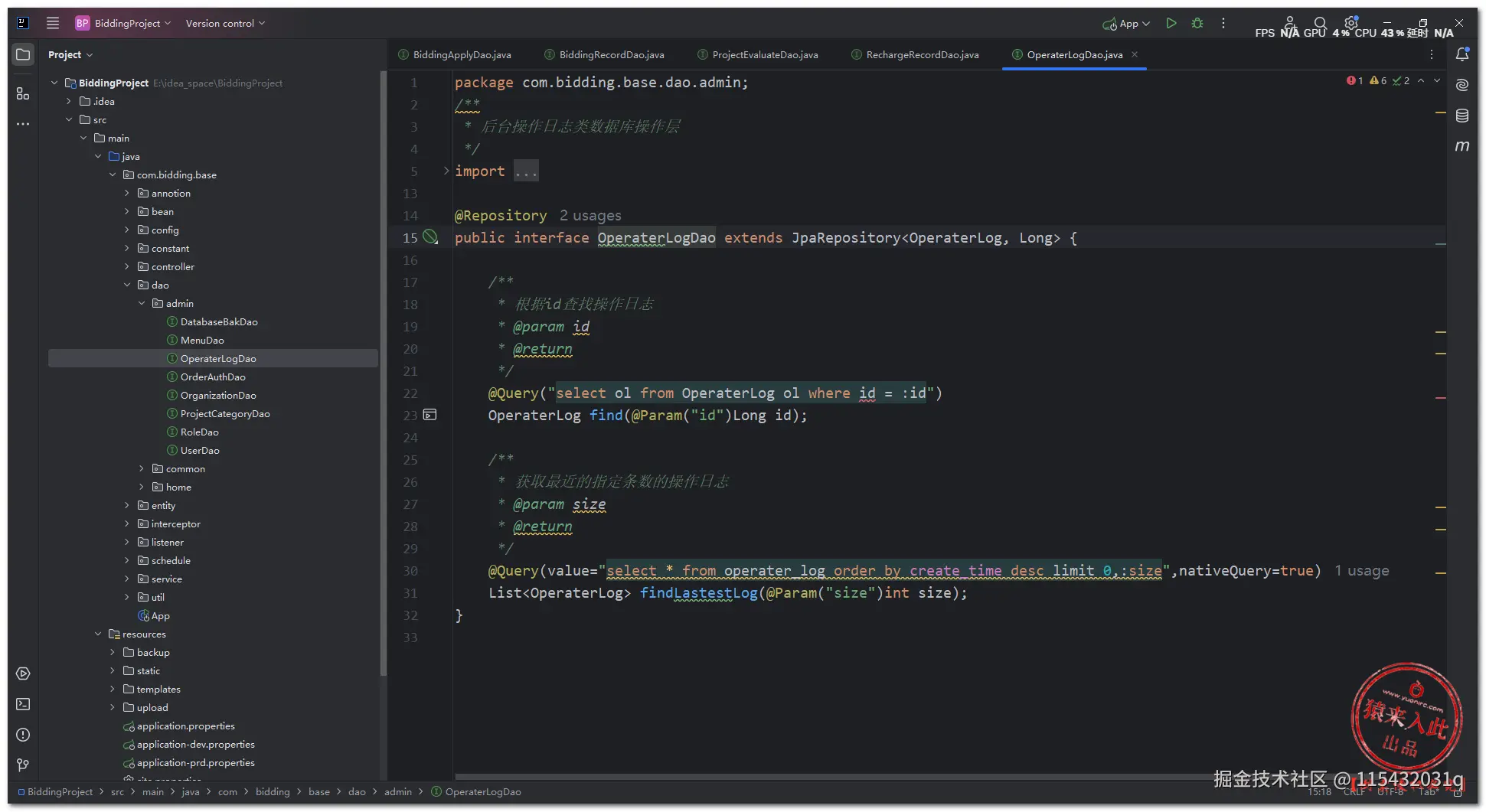Switch to ProjectEvaluateDao.java tab
Image resolution: width=1486 pixels, height=812 pixels.
(x=758, y=54)
